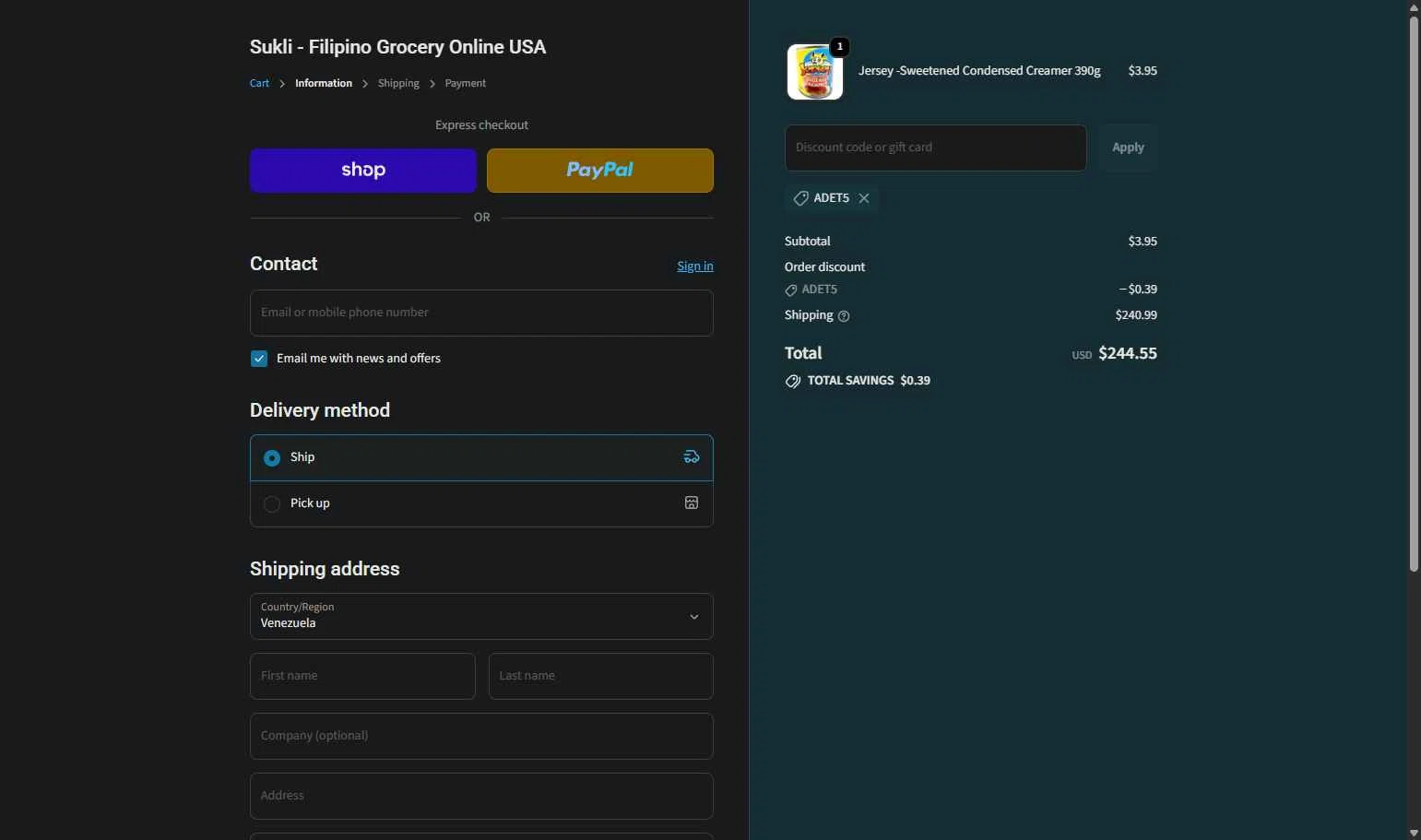Click the shipping help question mark icon

point(844,316)
